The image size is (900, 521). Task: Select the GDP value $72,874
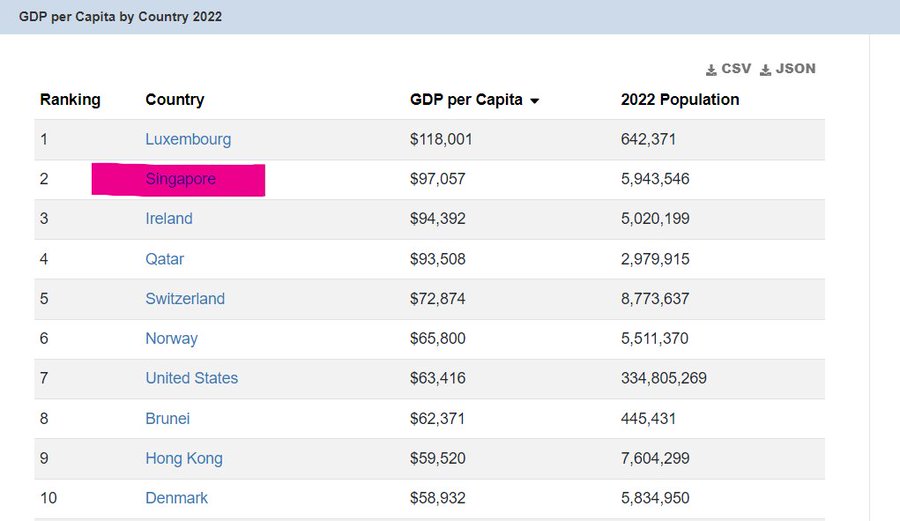[437, 298]
